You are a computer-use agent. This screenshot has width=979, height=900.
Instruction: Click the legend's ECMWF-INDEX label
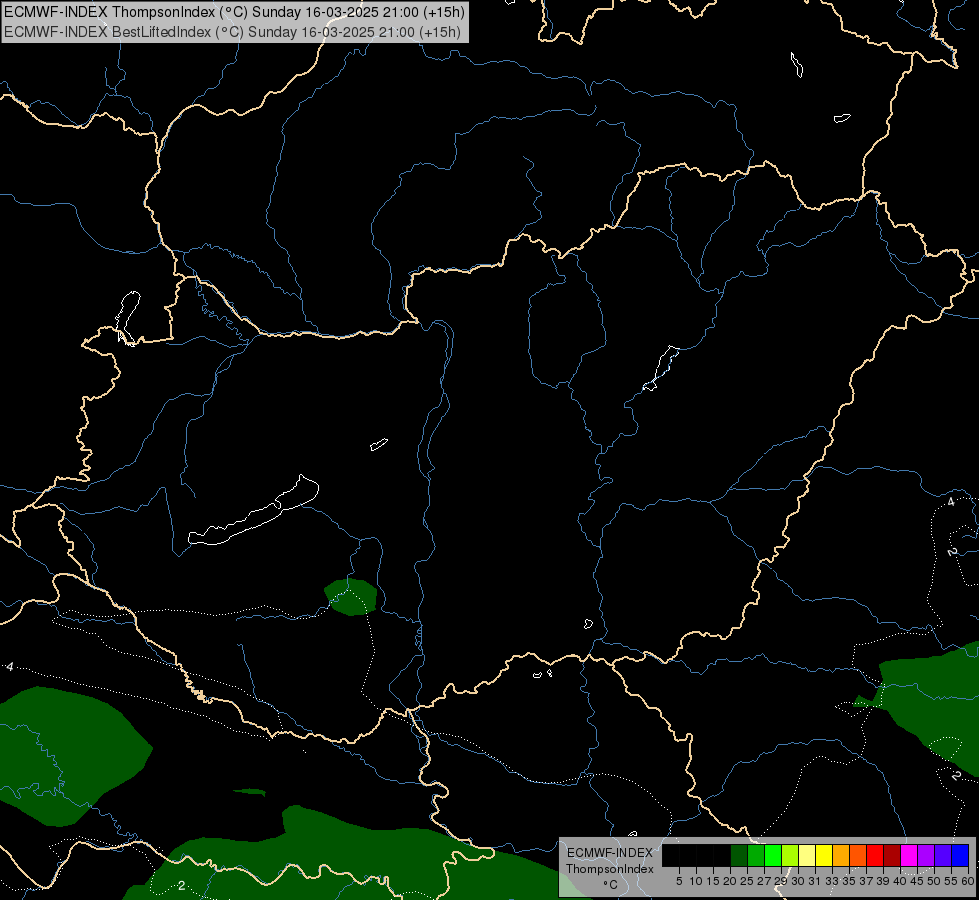point(609,853)
